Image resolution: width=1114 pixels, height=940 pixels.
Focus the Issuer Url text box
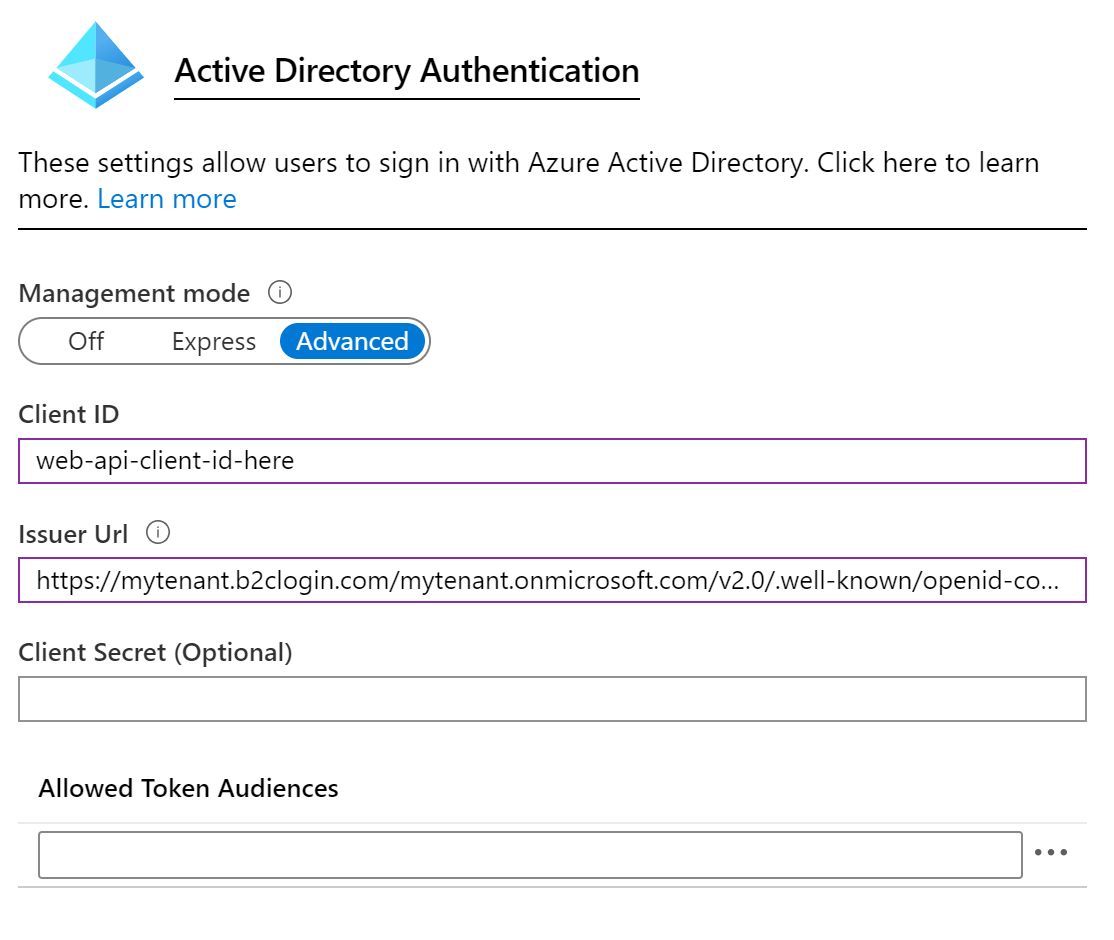click(x=552, y=580)
